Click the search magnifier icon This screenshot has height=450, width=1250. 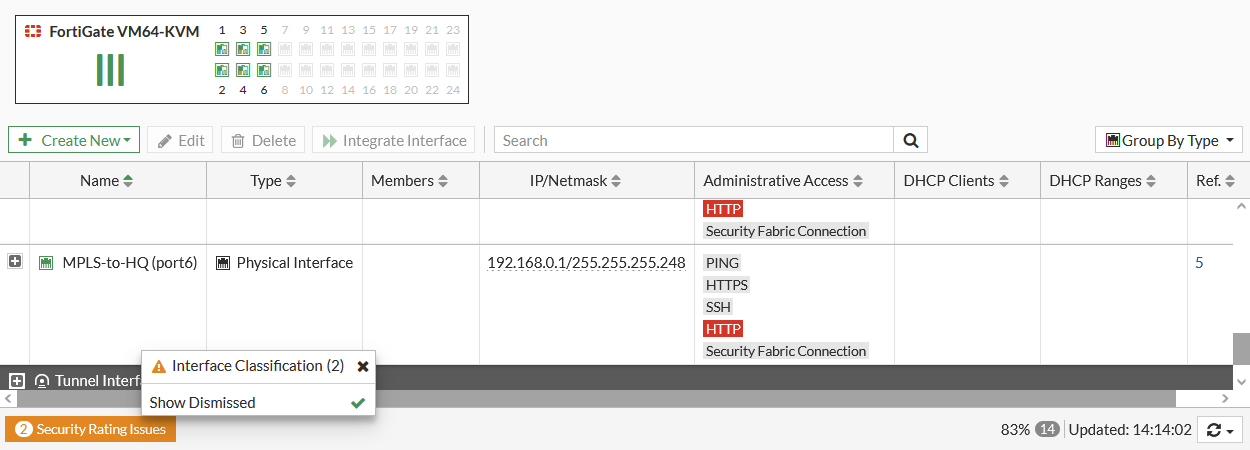click(910, 140)
